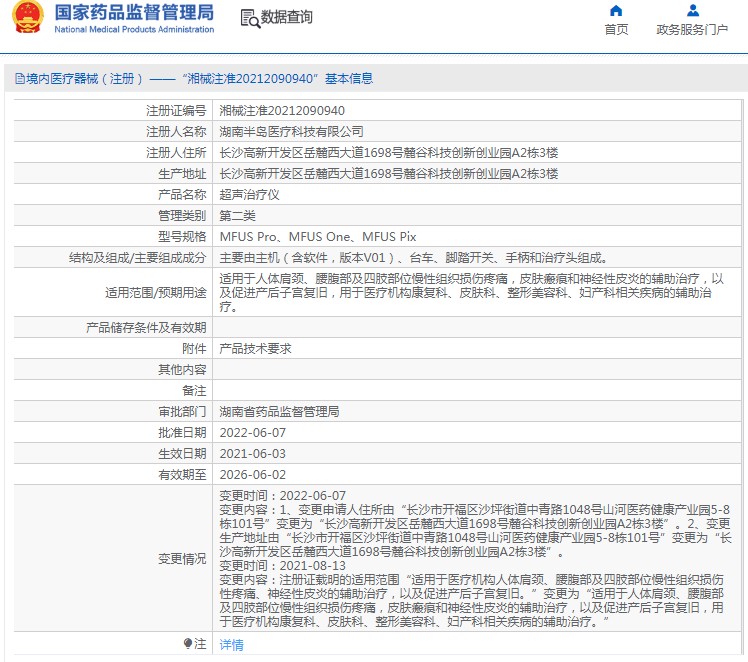This screenshot has height=662, width=748.
Task: Click expiry date 2026-06-02
Action: 253,475
